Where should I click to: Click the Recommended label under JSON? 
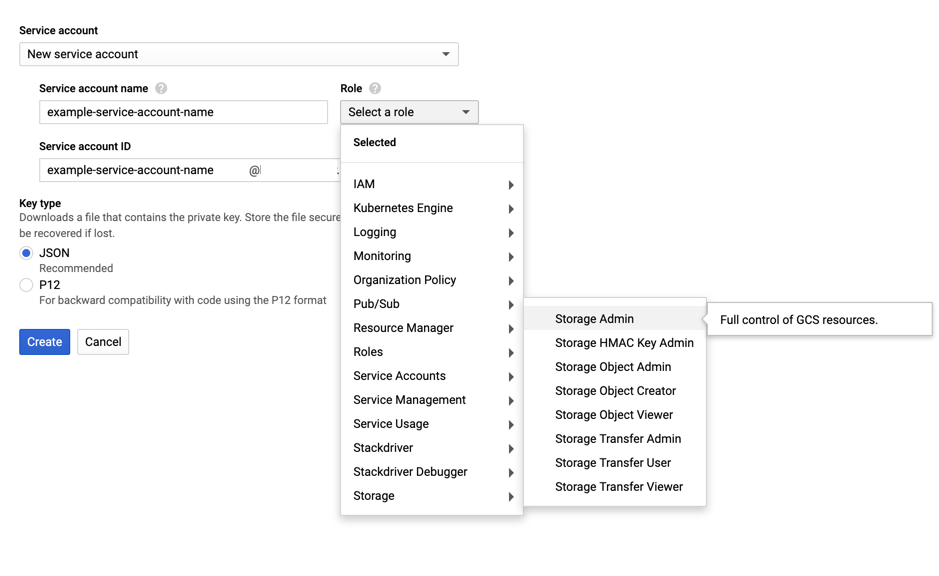[x=76, y=268]
